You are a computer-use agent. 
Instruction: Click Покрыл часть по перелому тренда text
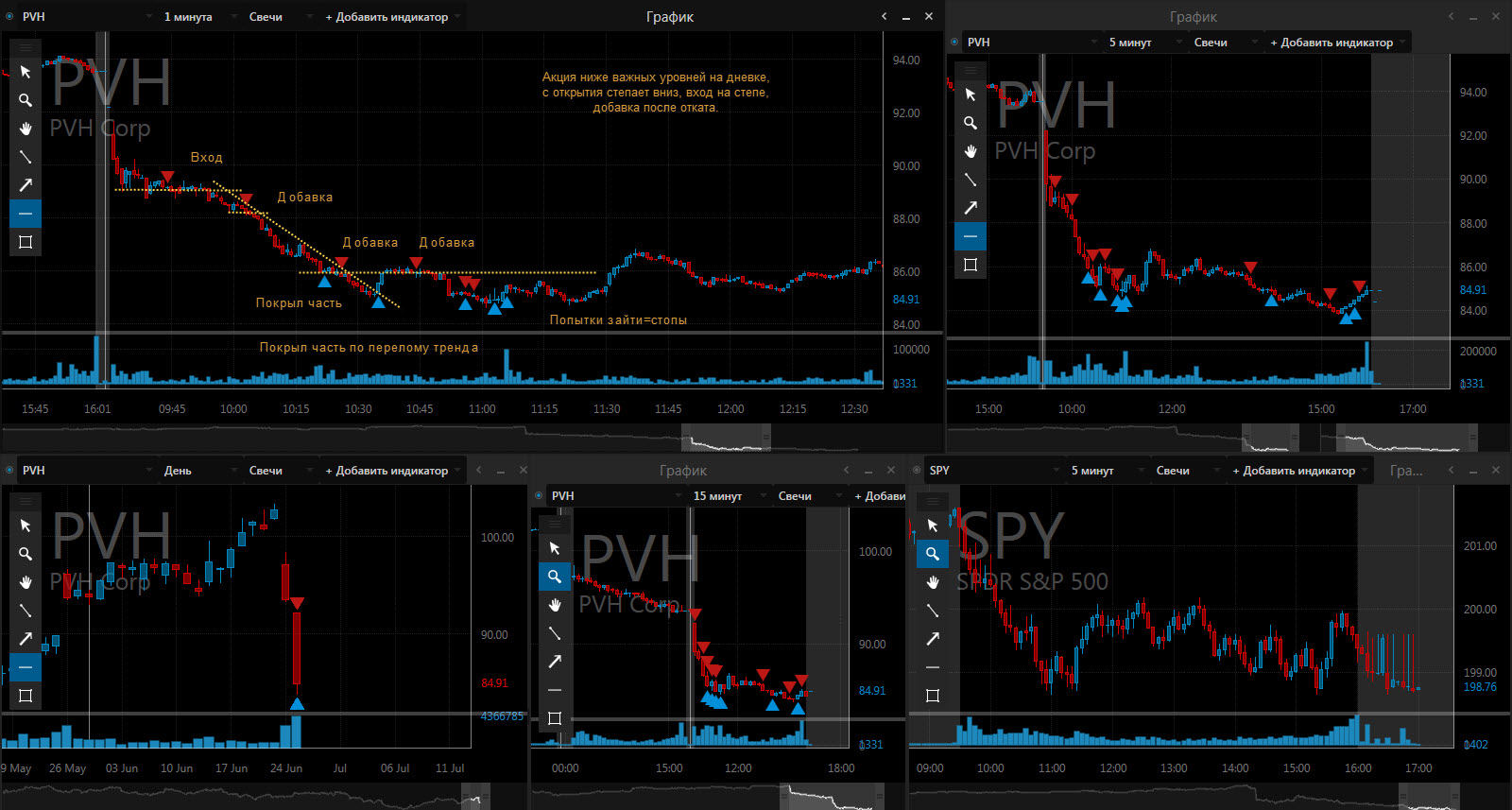click(369, 347)
